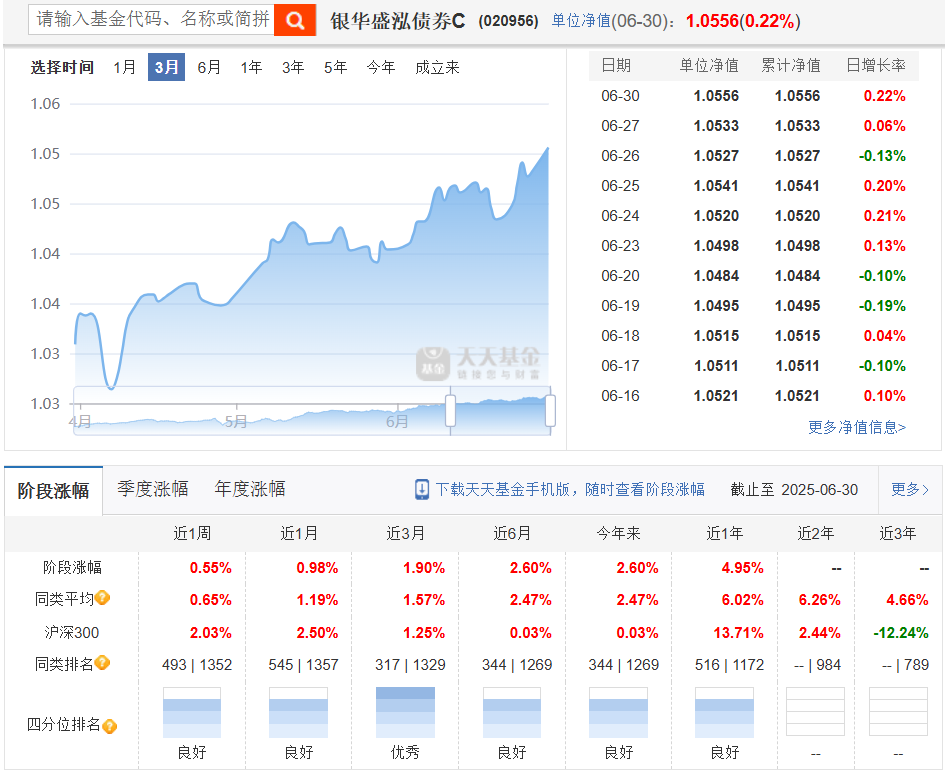Image resolution: width=945 pixels, height=773 pixels.
Task: Select the 3年 time range
Action: tap(293, 67)
